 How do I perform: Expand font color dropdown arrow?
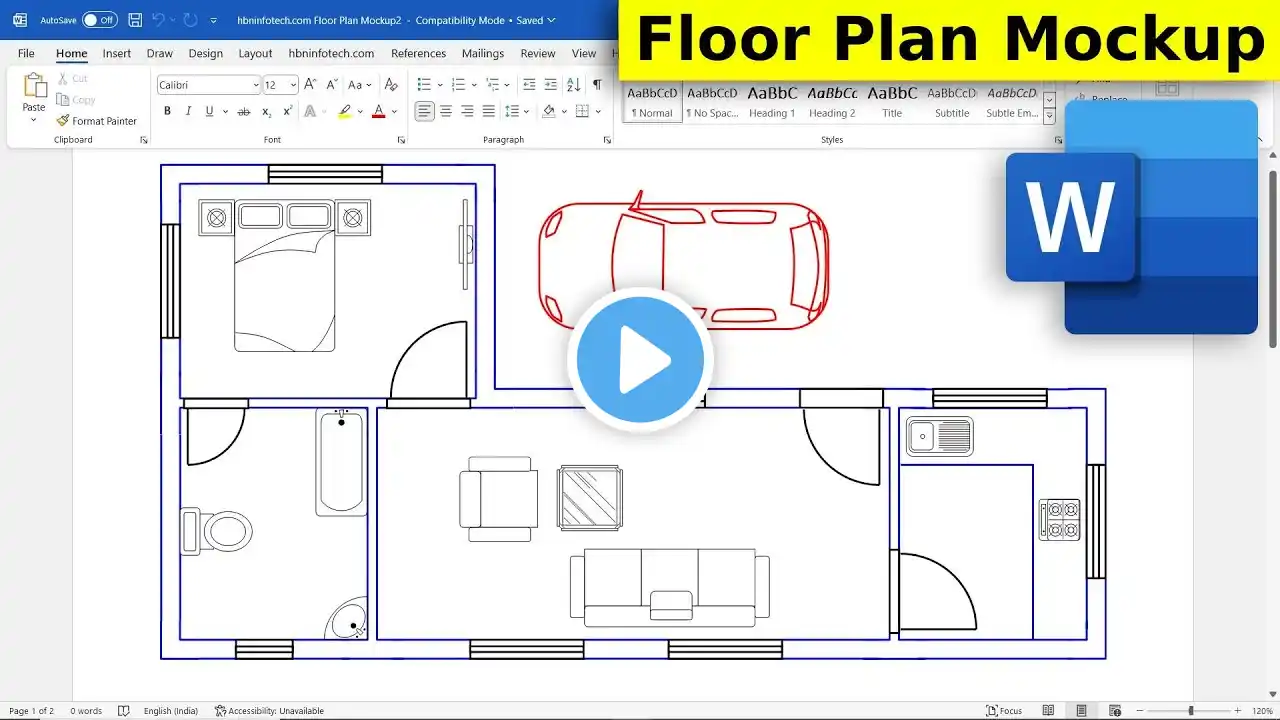tap(394, 111)
